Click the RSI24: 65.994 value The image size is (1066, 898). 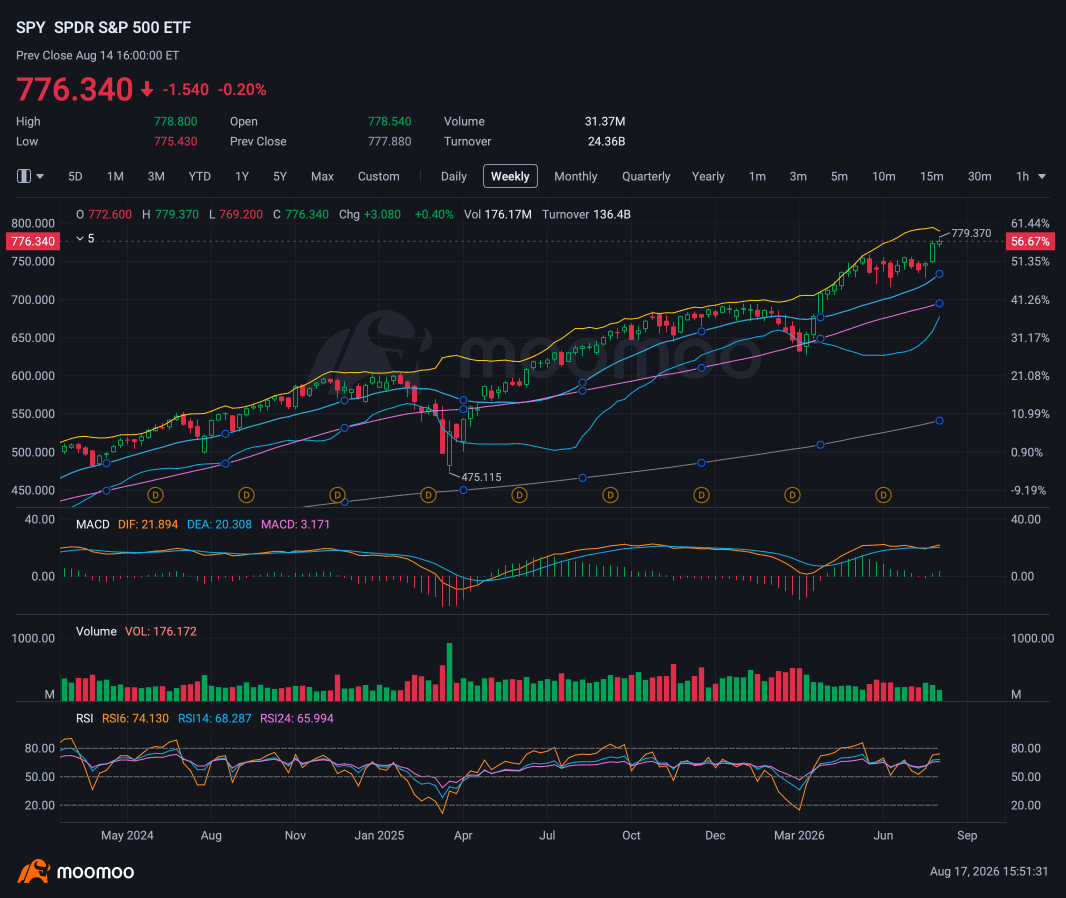tap(297, 718)
